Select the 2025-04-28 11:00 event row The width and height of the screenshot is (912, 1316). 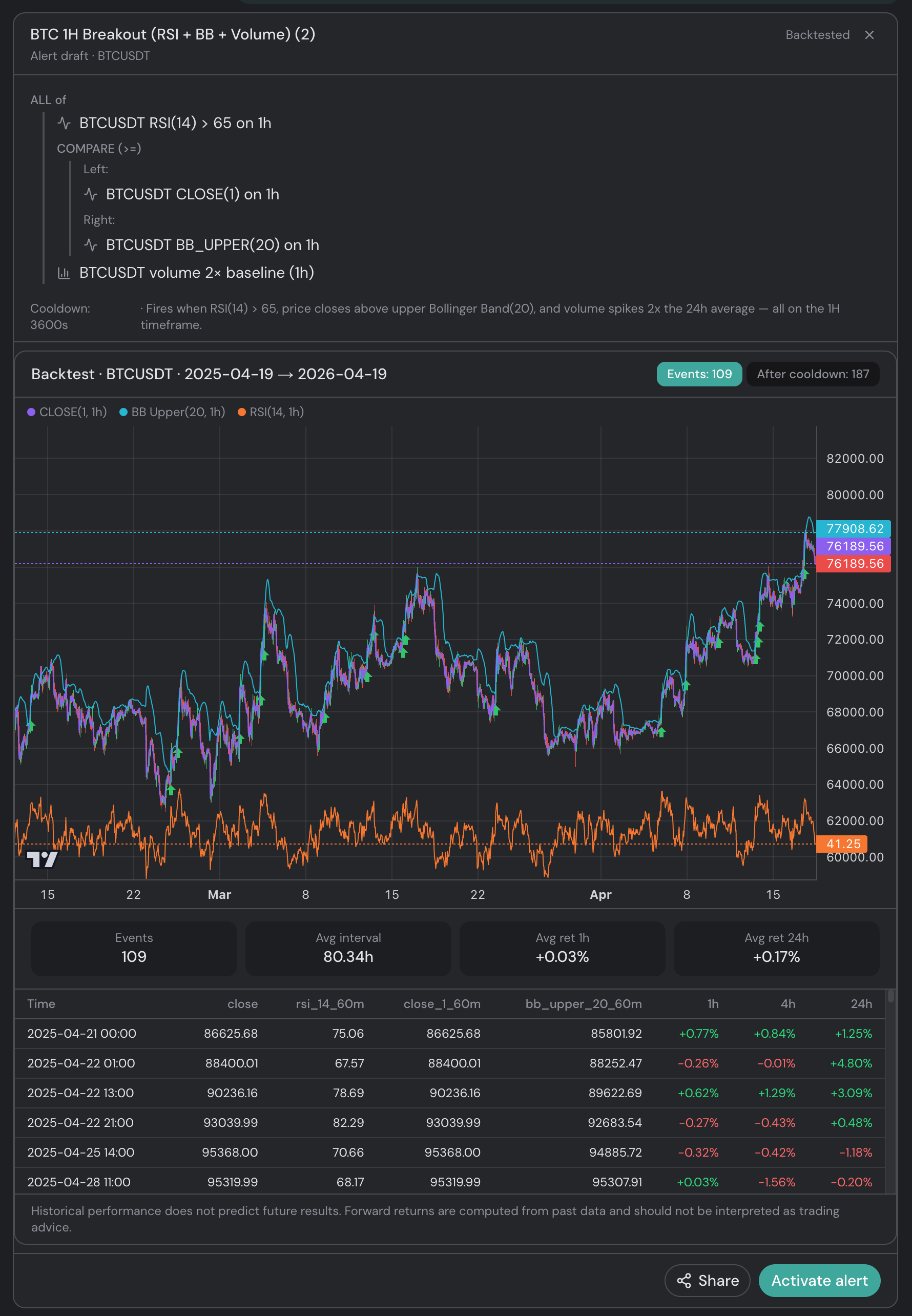click(450, 1181)
